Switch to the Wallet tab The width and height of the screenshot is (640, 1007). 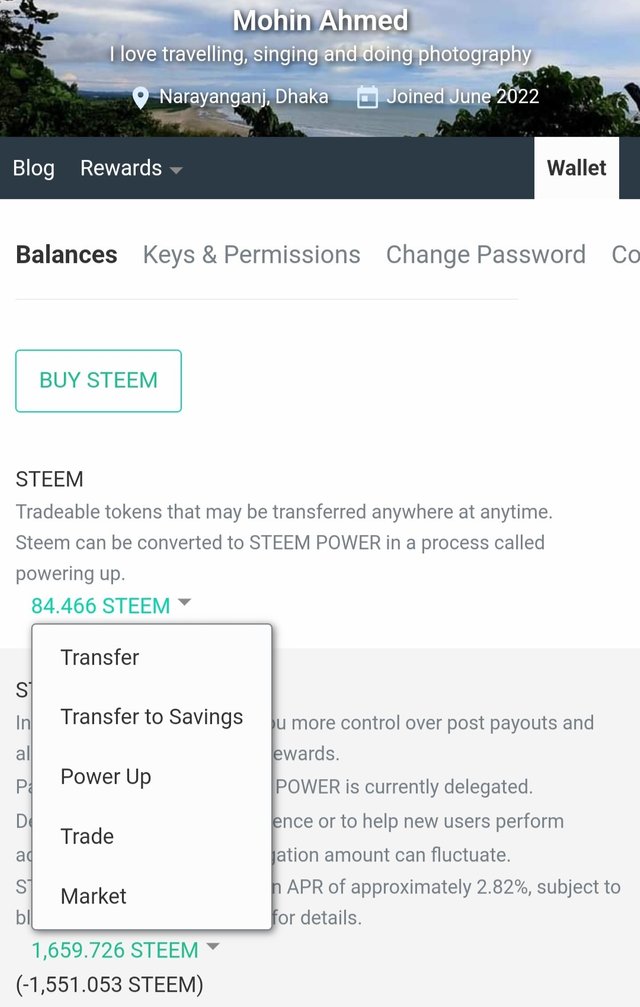(576, 168)
